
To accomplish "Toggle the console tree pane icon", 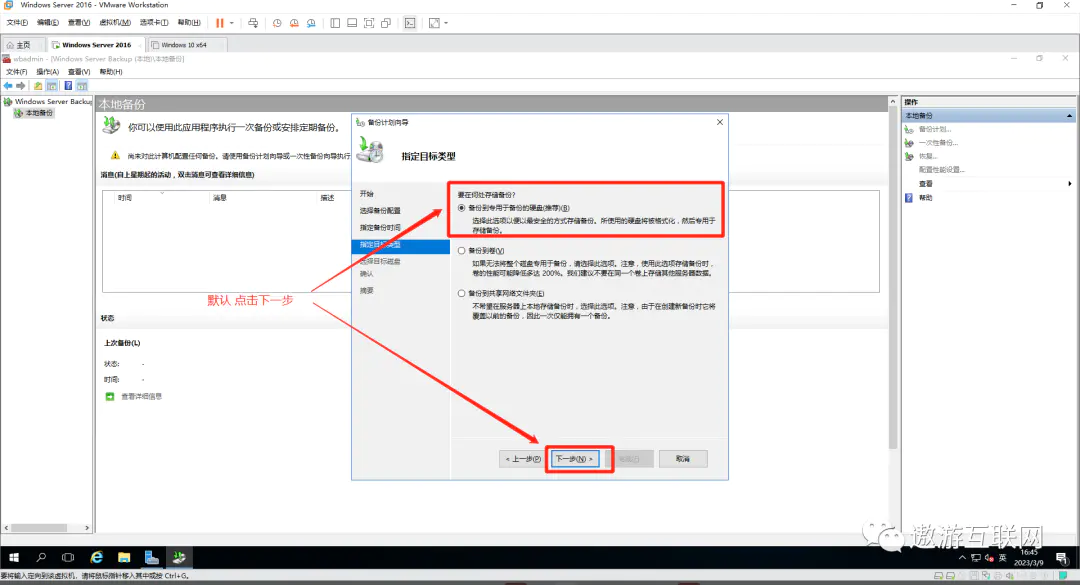I will [x=52, y=85].
